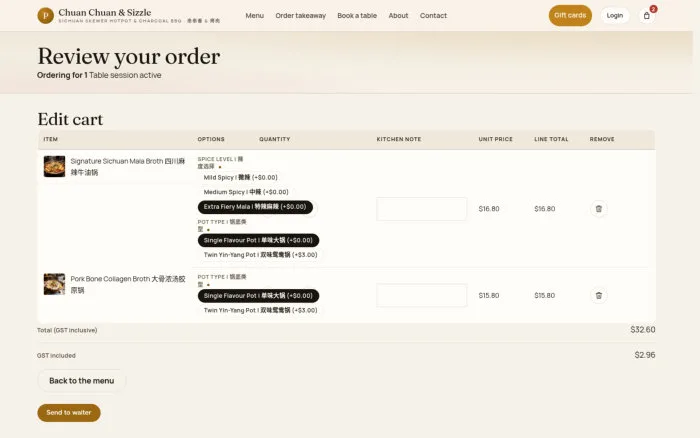The height and width of the screenshot is (438, 700).
Task: Open the About page
Action: [x=398, y=16]
